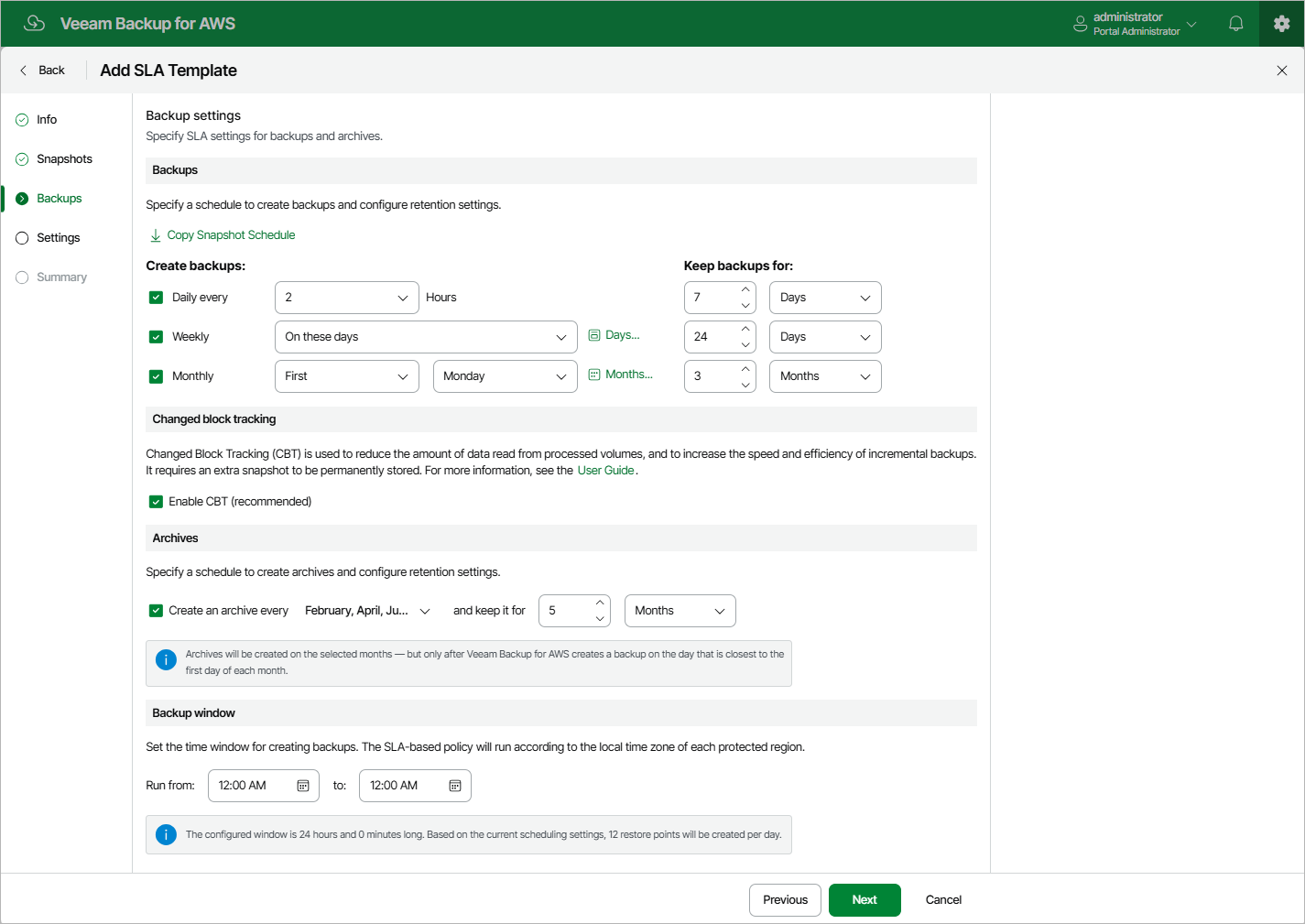Click the 12:00 AM end time field
The height and width of the screenshot is (924, 1305).
[403, 785]
